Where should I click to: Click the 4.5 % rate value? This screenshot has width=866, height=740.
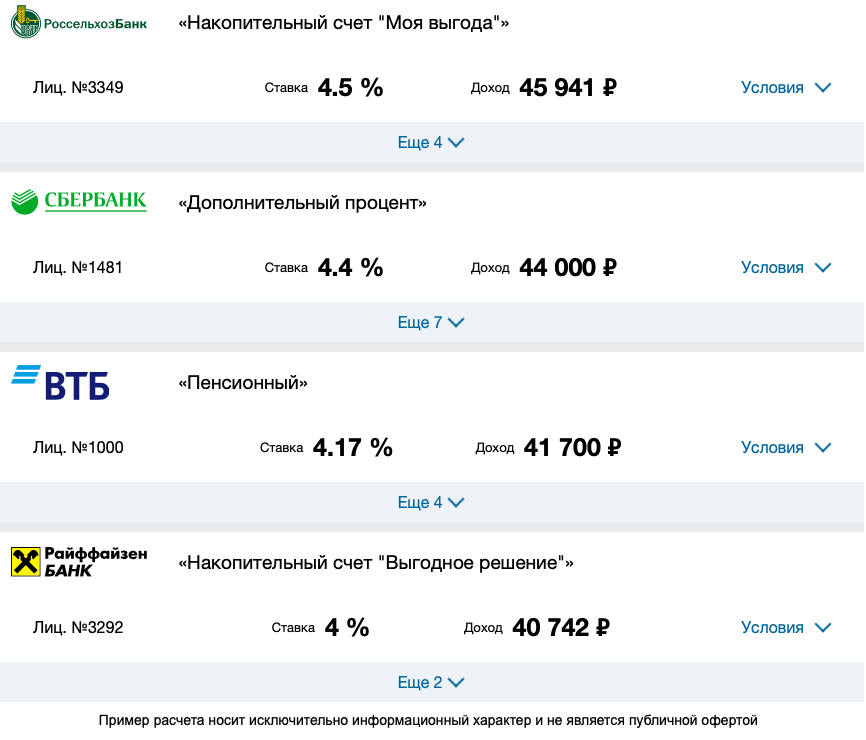(350, 88)
